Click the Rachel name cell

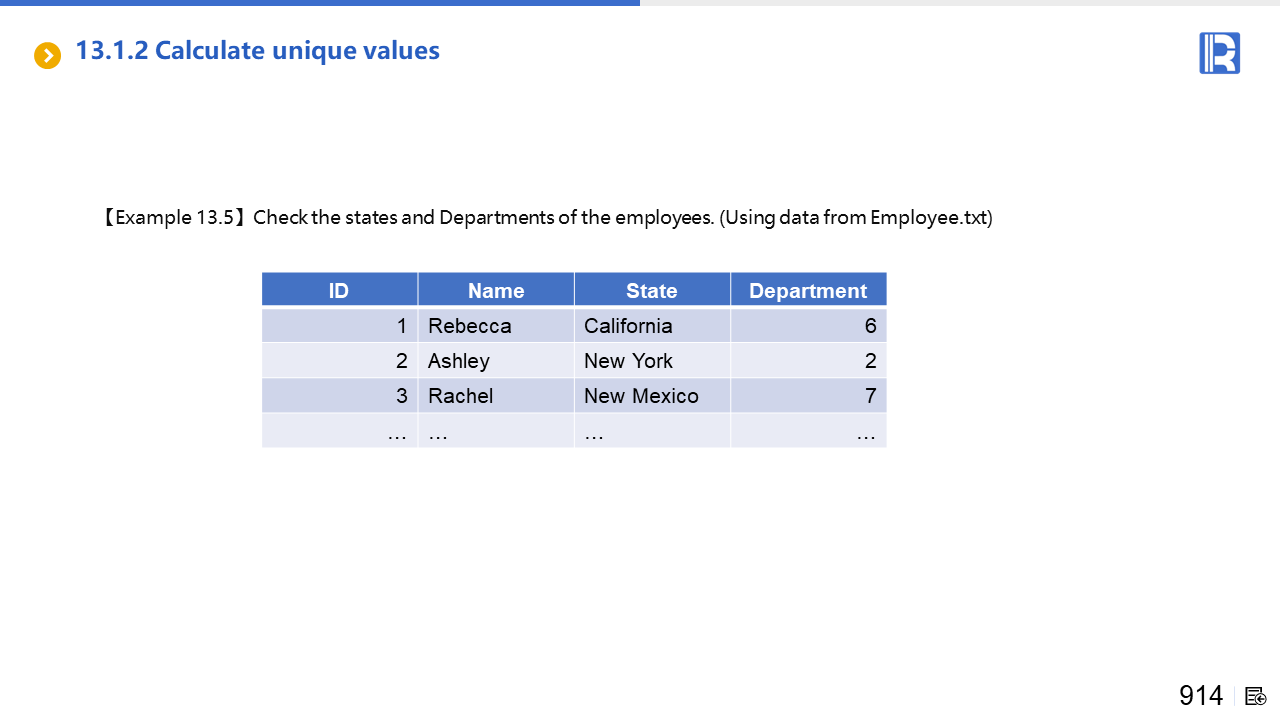[461, 396]
